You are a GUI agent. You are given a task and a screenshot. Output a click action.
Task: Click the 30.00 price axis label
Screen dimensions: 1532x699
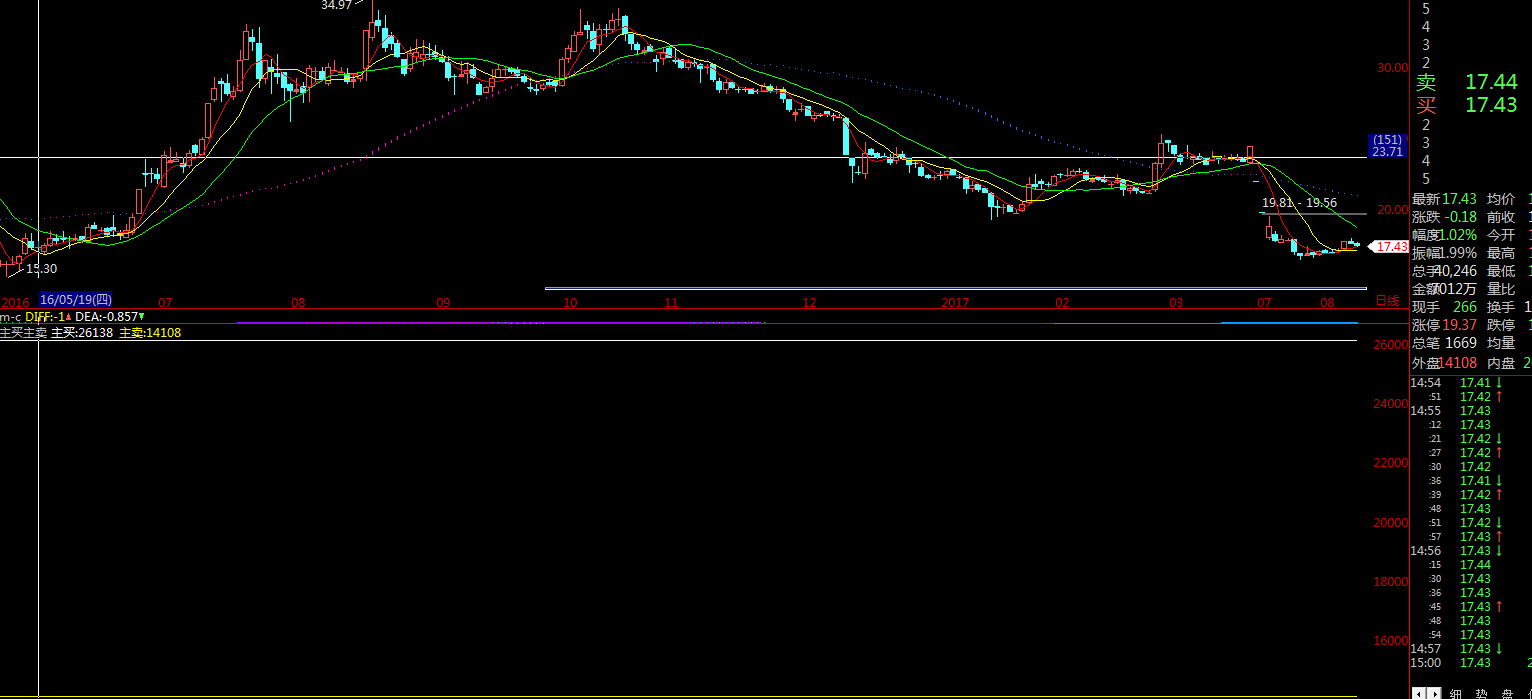(x=1393, y=67)
